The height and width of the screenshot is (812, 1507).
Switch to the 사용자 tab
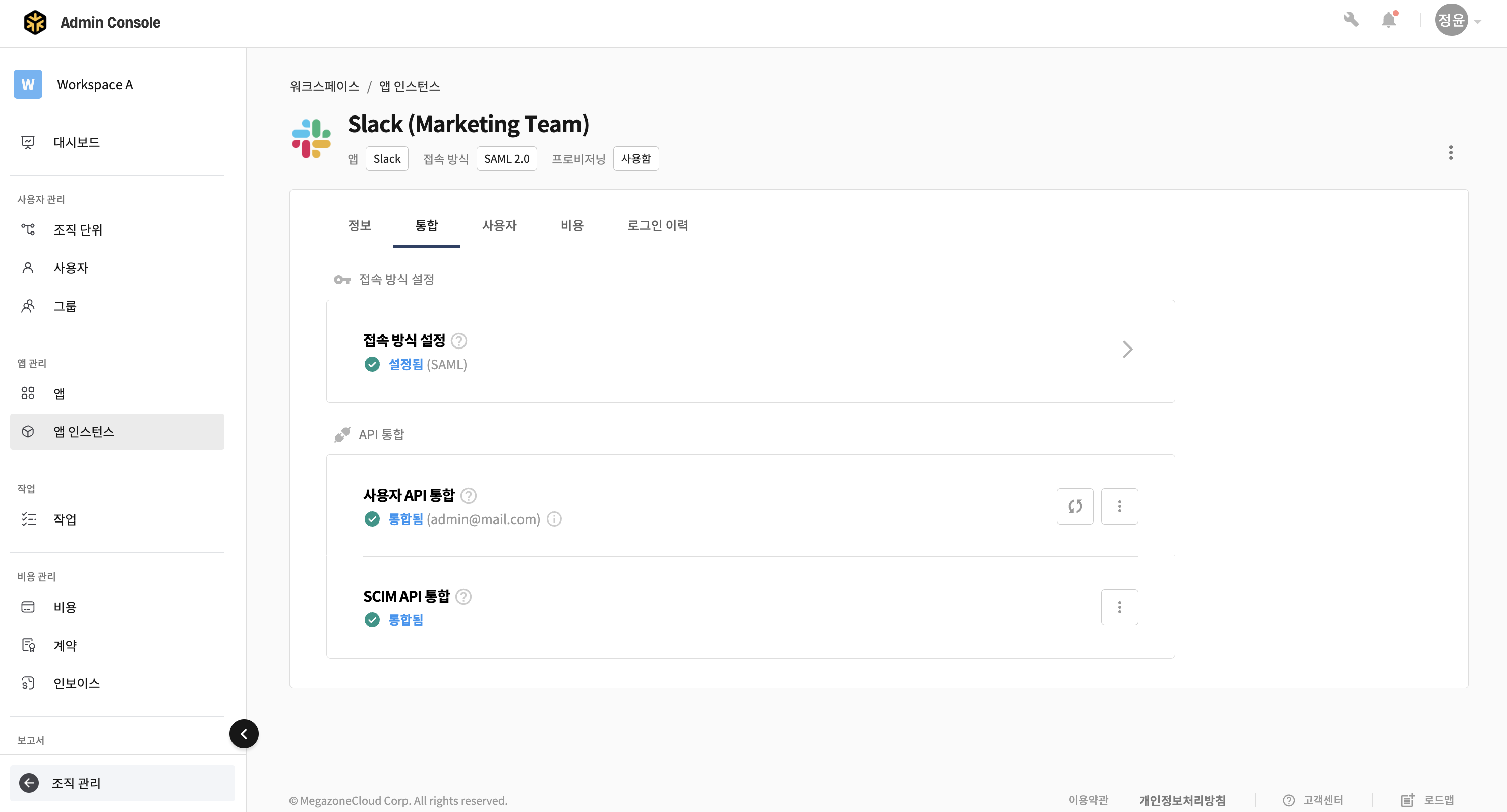coord(499,225)
